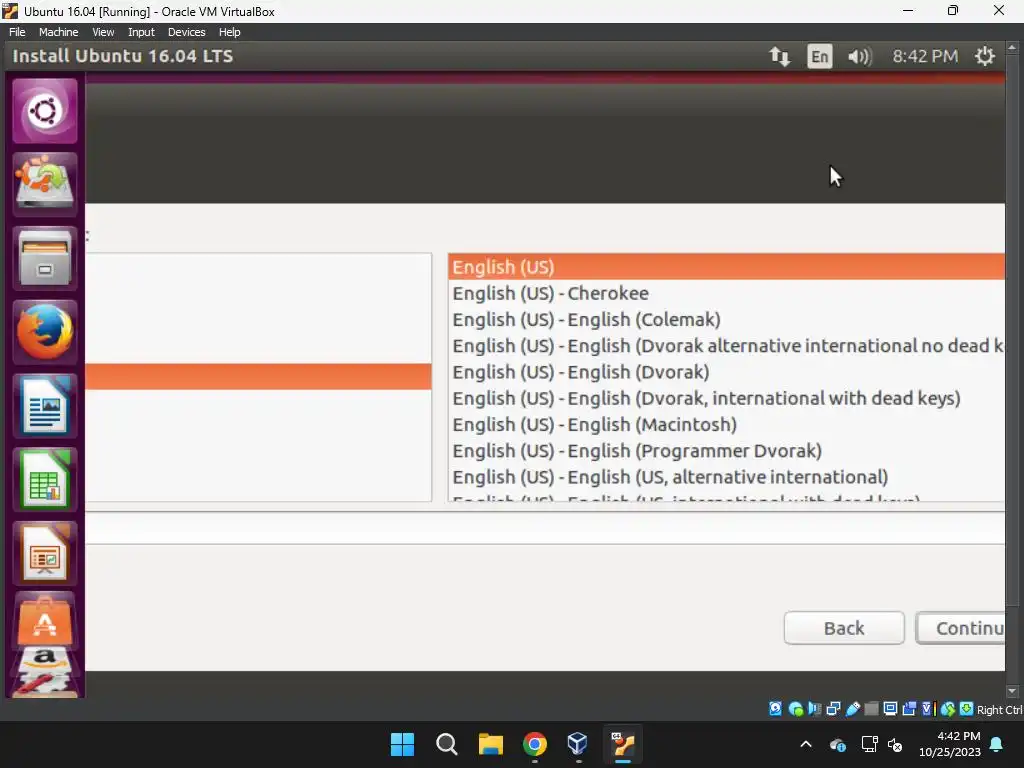Select the plain English (Dvorak) variant
Image resolution: width=1024 pixels, height=768 pixels.
coord(727,372)
